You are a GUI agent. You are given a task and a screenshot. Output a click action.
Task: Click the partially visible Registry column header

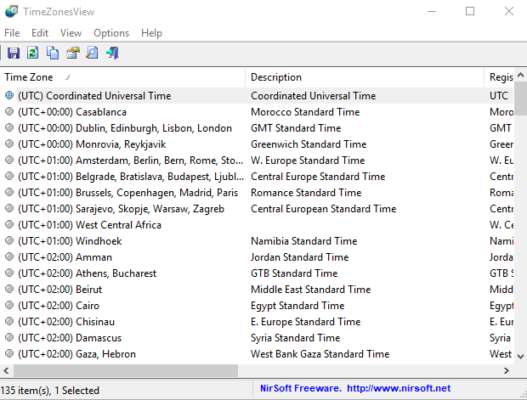click(x=499, y=77)
